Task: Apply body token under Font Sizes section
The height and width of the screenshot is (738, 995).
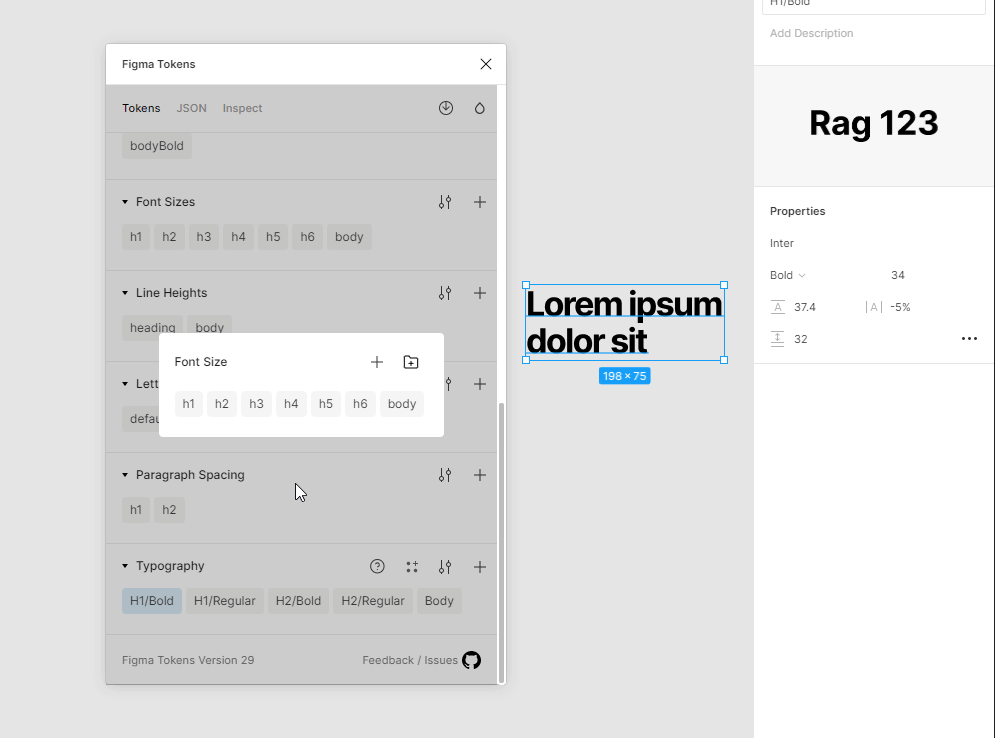Action: tap(349, 237)
